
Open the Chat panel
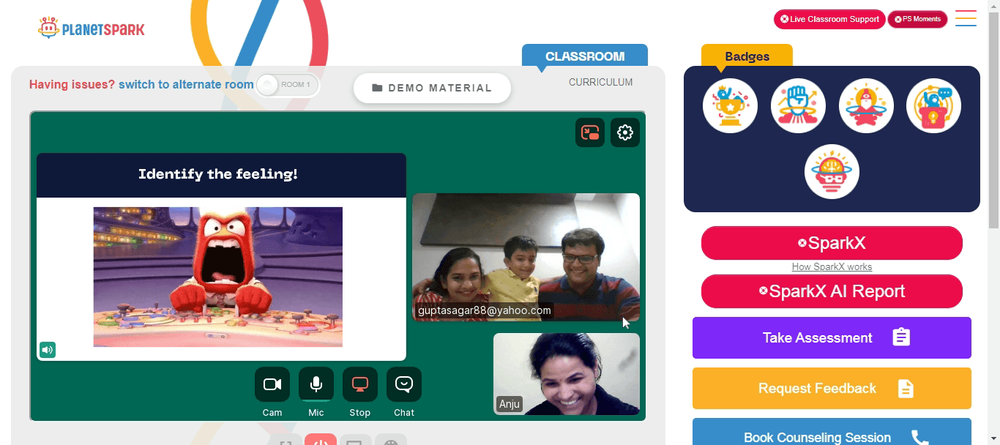[x=404, y=384]
